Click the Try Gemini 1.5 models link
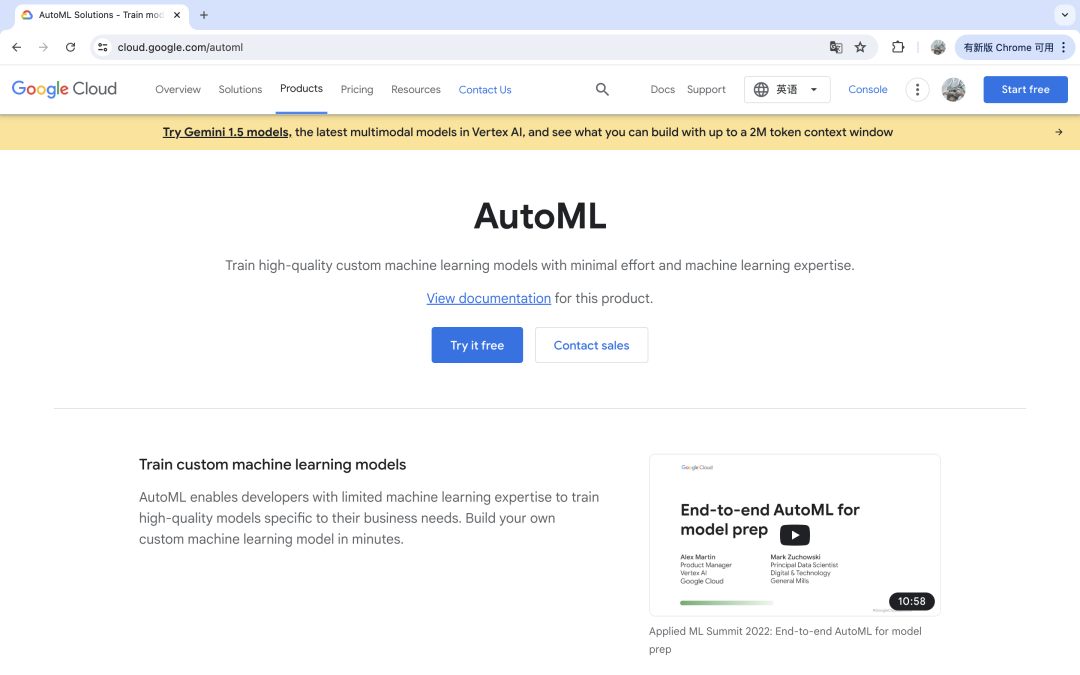Viewport: 1080px width, 675px height. (227, 132)
